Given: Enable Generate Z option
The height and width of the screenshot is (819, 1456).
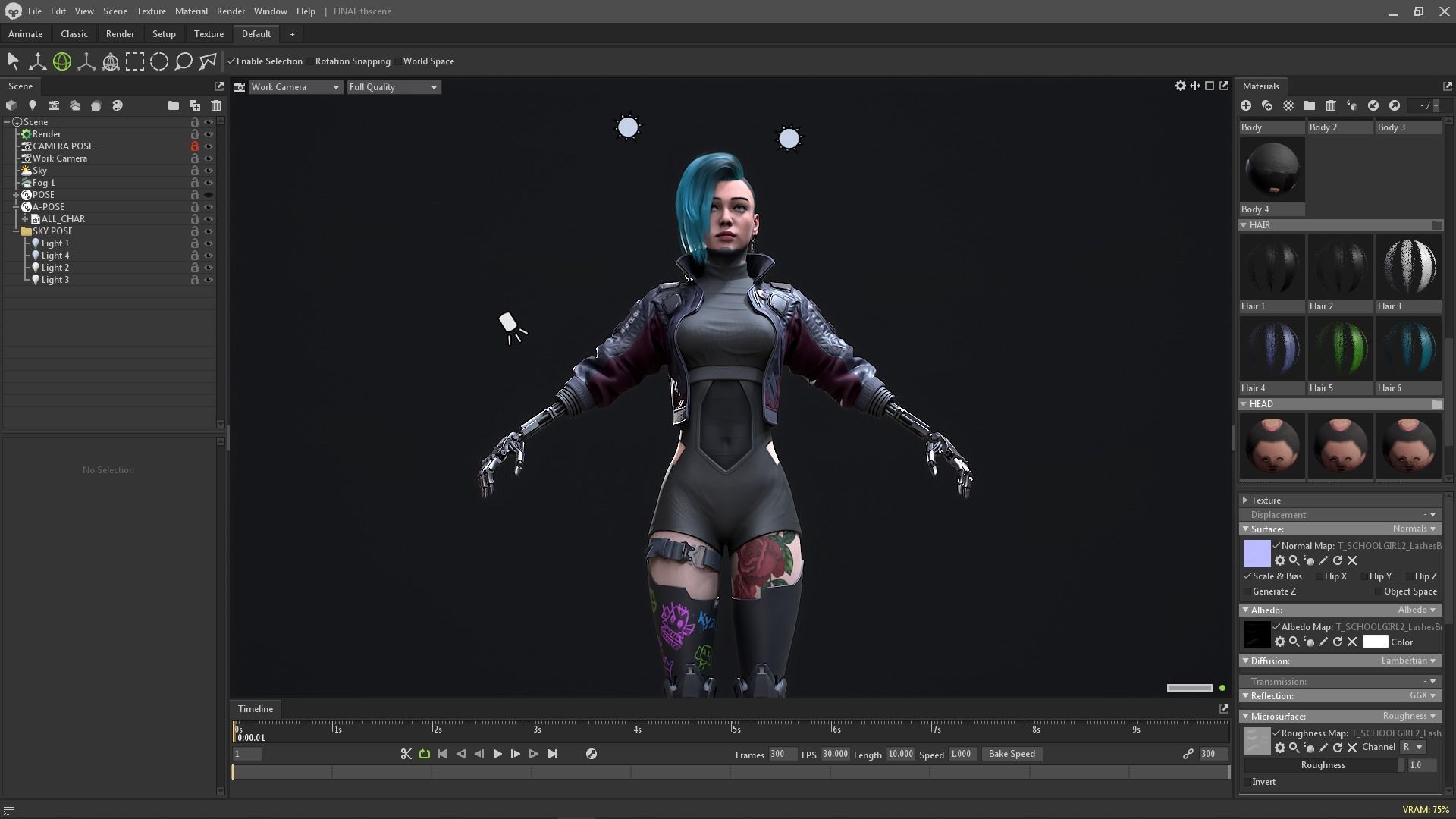Looking at the screenshot, I should [x=1247, y=591].
